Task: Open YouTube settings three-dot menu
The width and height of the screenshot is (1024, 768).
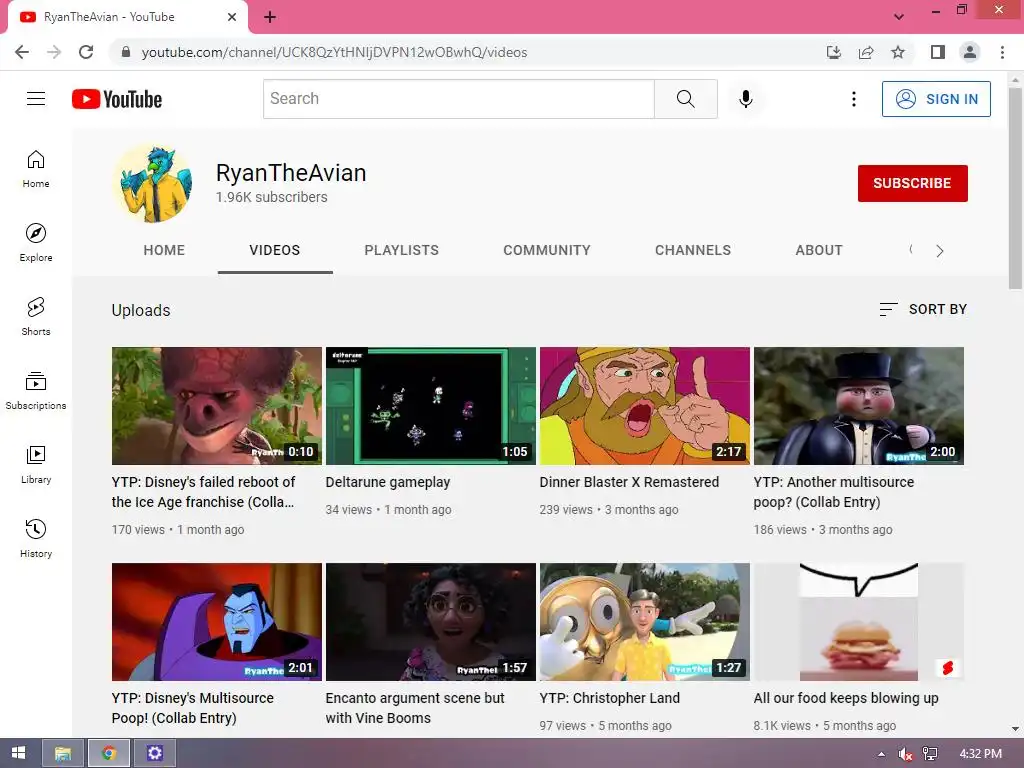Action: pyautogui.click(x=854, y=99)
